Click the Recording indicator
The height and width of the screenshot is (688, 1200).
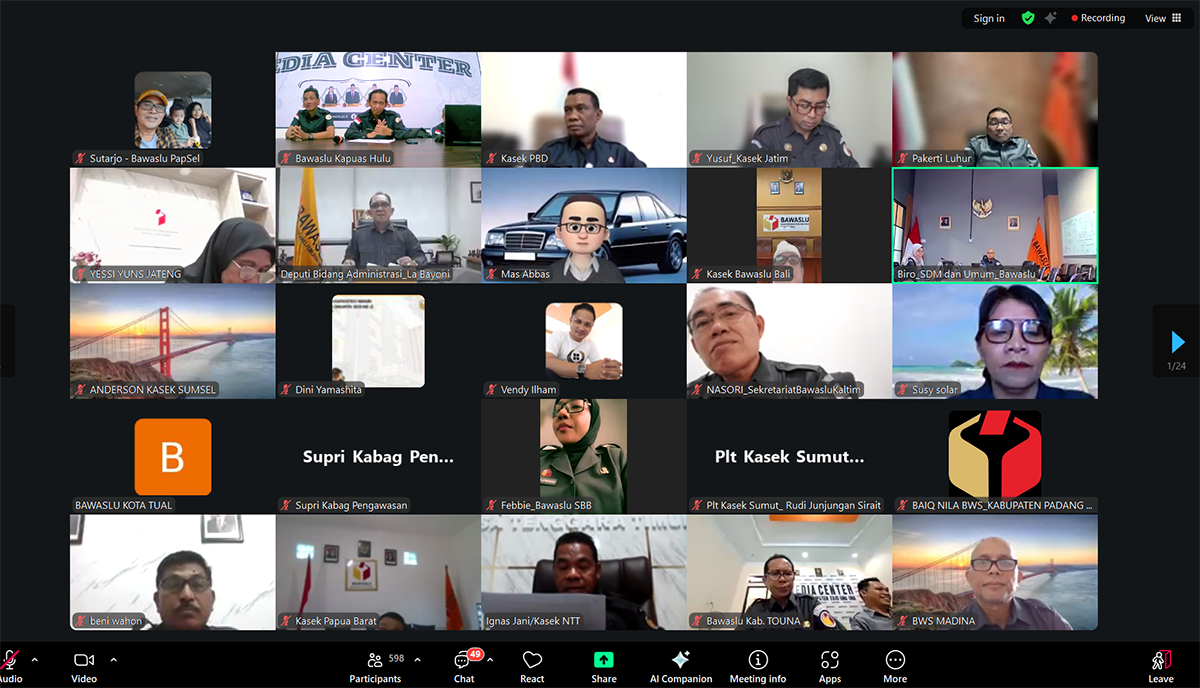click(x=1097, y=18)
